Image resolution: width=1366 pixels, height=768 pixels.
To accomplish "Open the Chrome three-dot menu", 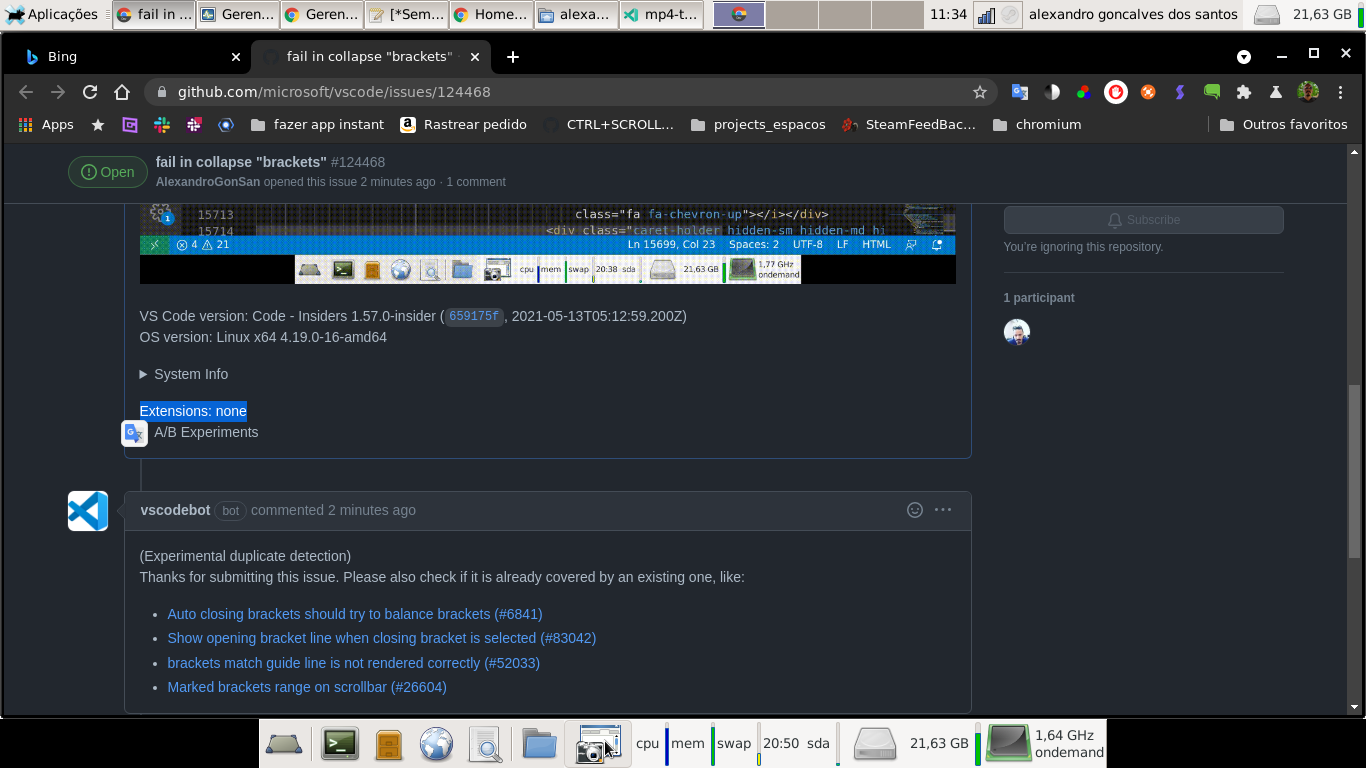I will [x=1340, y=92].
